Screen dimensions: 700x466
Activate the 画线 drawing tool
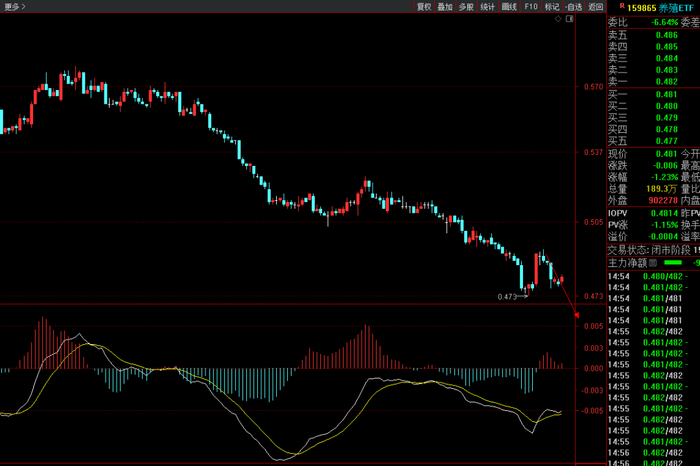509,6
